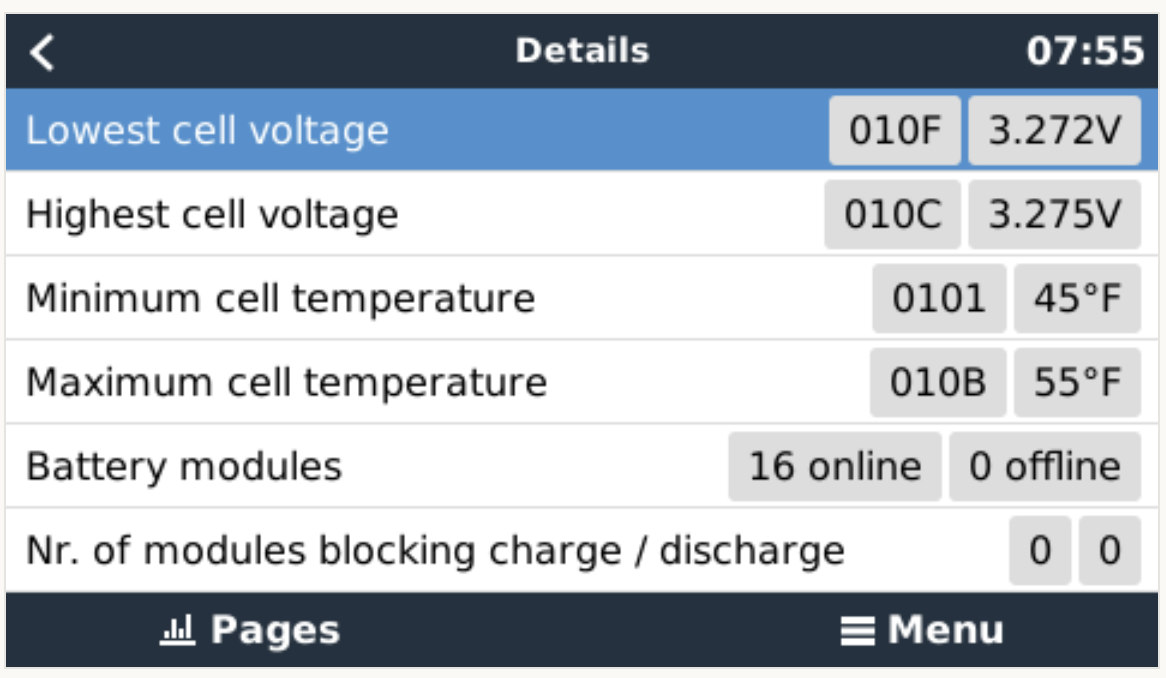1166x678 pixels.
Task: Click the 16 online badge
Action: pos(835,467)
